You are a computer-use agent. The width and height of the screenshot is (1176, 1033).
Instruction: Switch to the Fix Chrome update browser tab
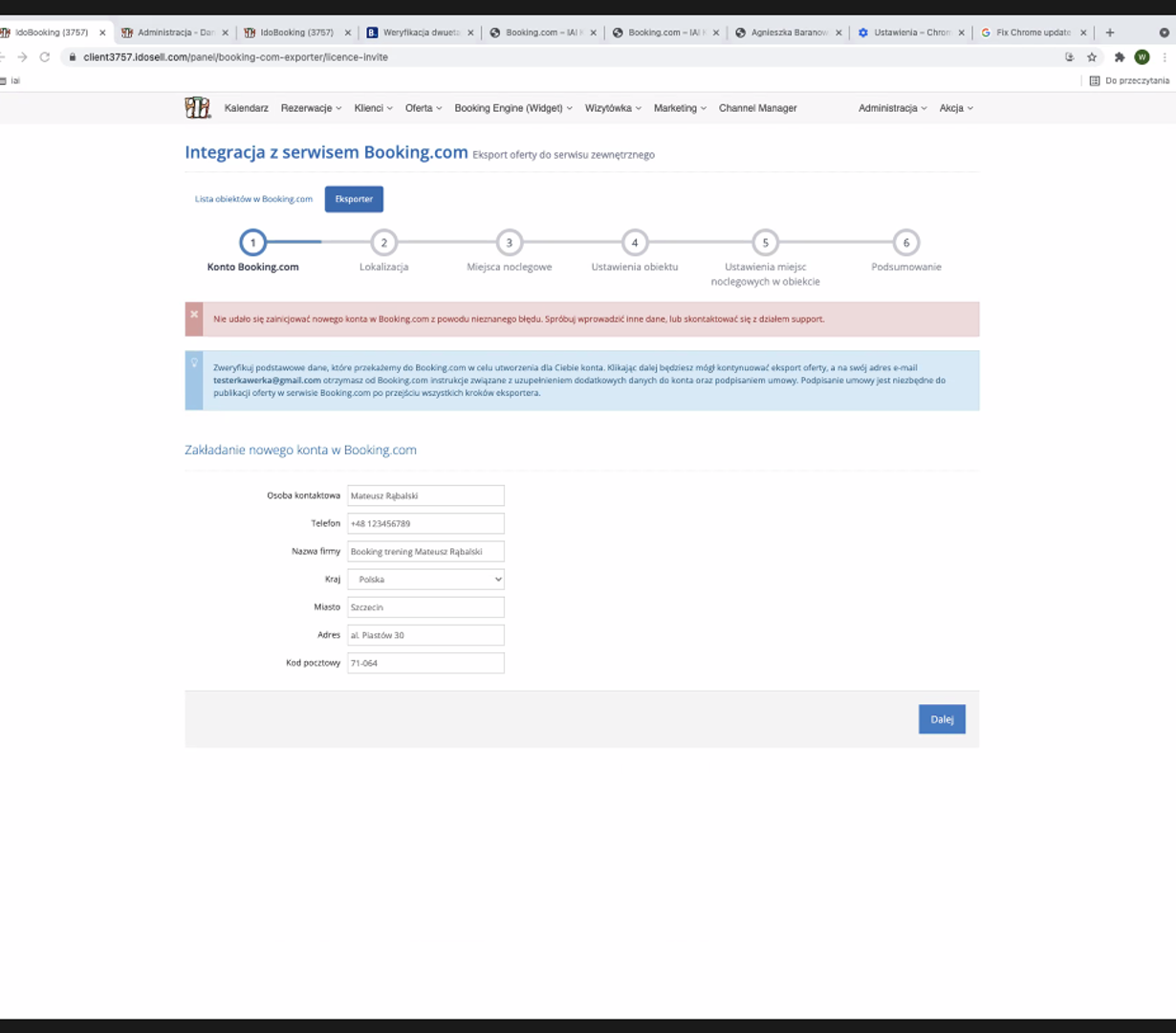(1034, 33)
